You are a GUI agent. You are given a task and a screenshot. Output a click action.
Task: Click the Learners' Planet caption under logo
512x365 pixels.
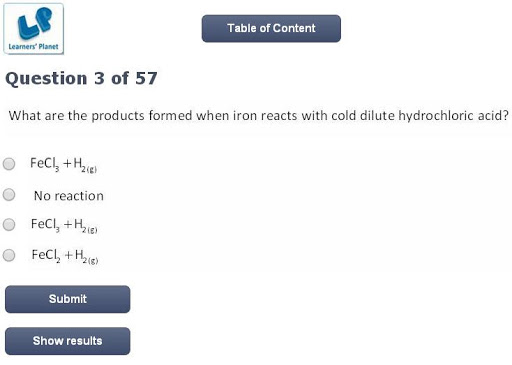[33, 47]
